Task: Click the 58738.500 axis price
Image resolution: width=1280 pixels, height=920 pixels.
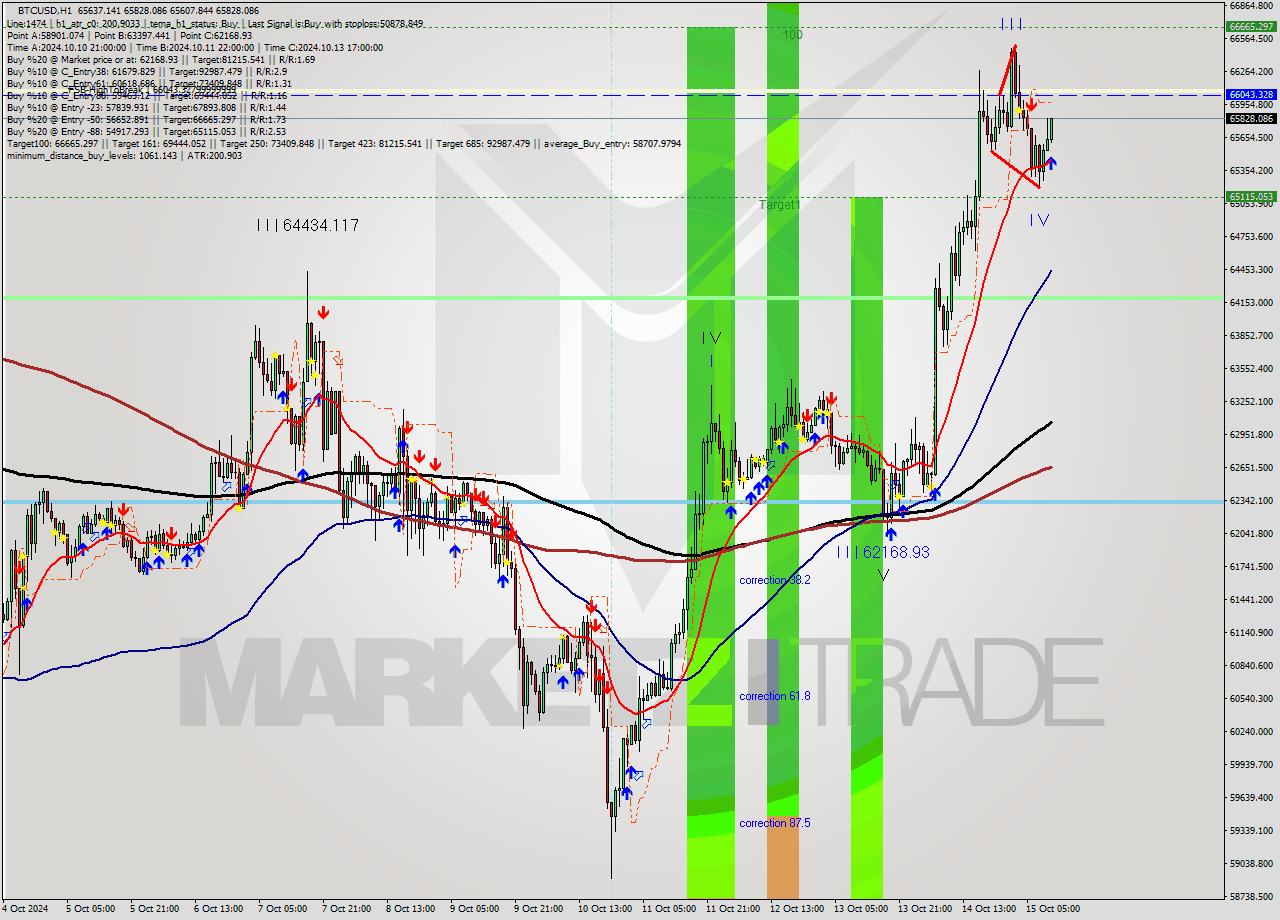Action: tap(1251, 896)
